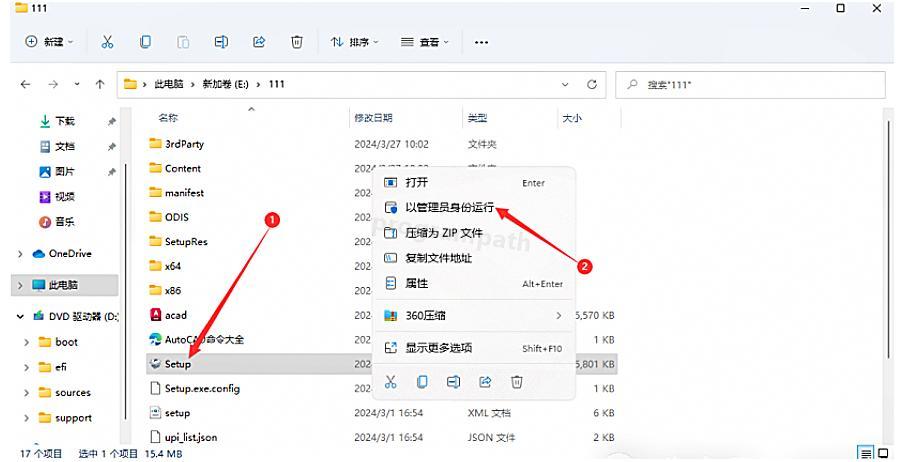Click Cut icon in context menu
The image size is (905, 462).
[x=391, y=382]
